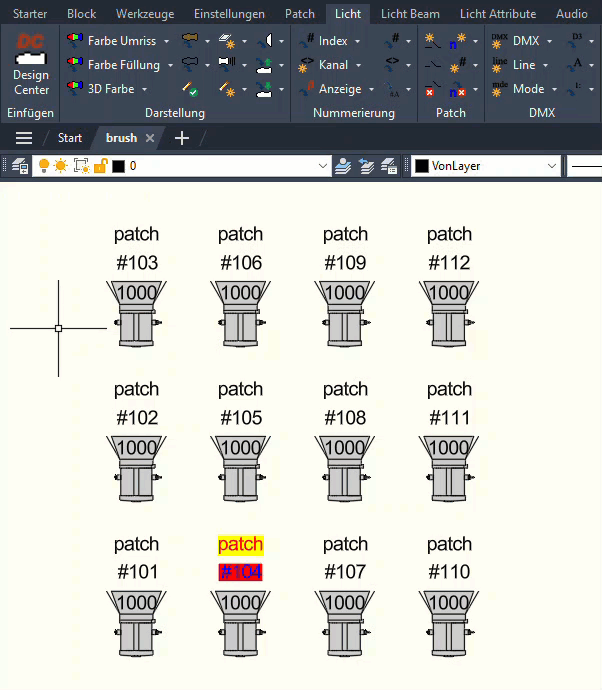Open the Licht Attribute ribbon tab

[x=498, y=14]
